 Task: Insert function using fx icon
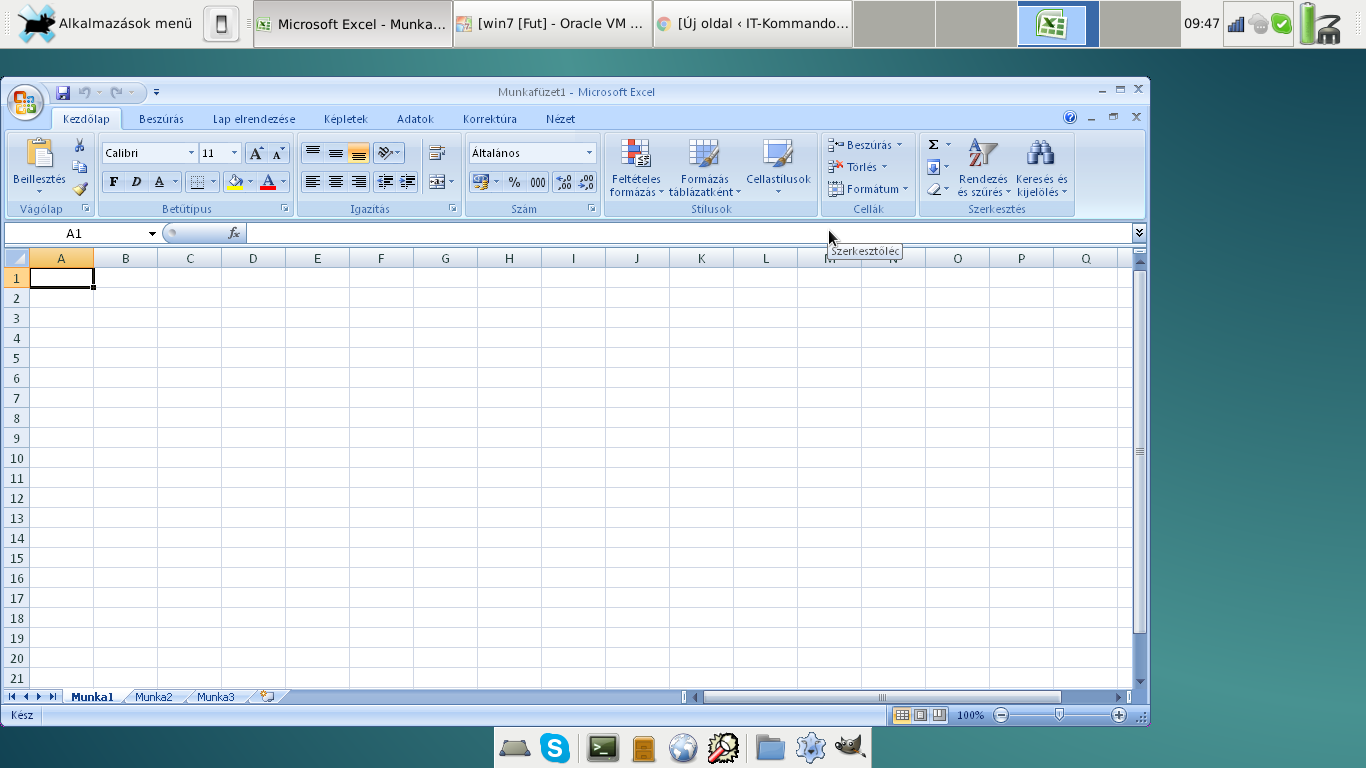click(x=234, y=233)
